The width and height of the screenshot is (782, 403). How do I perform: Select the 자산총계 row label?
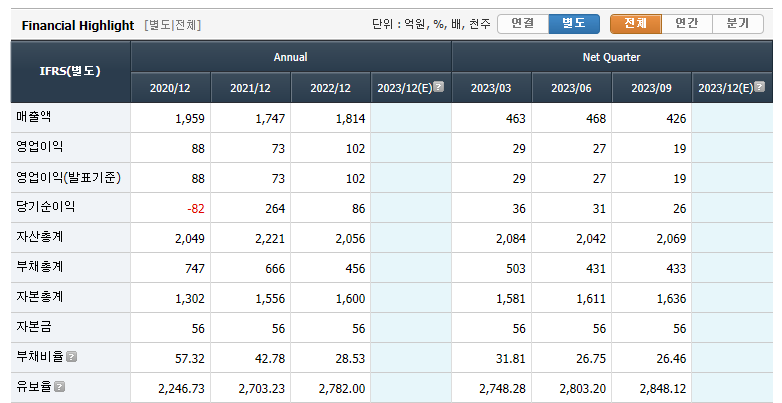(39, 237)
